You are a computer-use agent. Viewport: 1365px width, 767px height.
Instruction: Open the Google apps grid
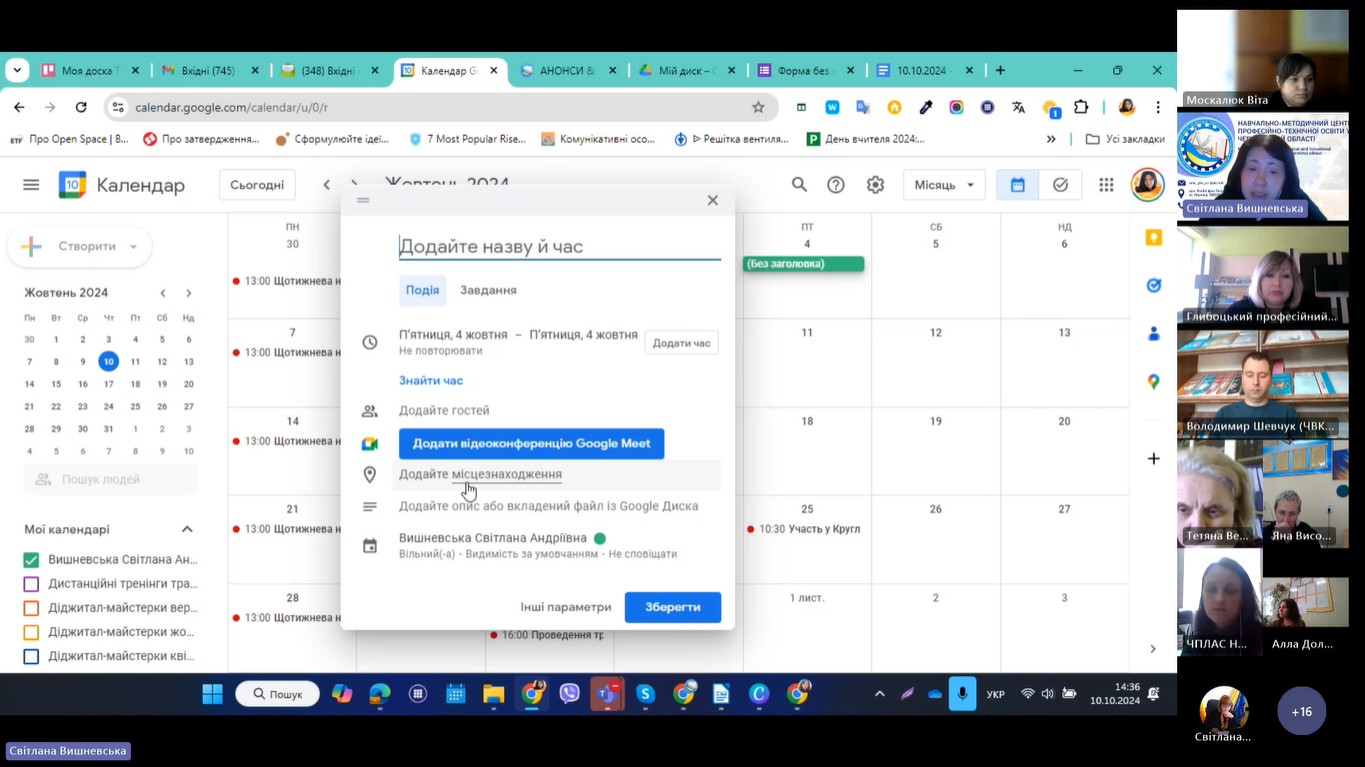1106,185
